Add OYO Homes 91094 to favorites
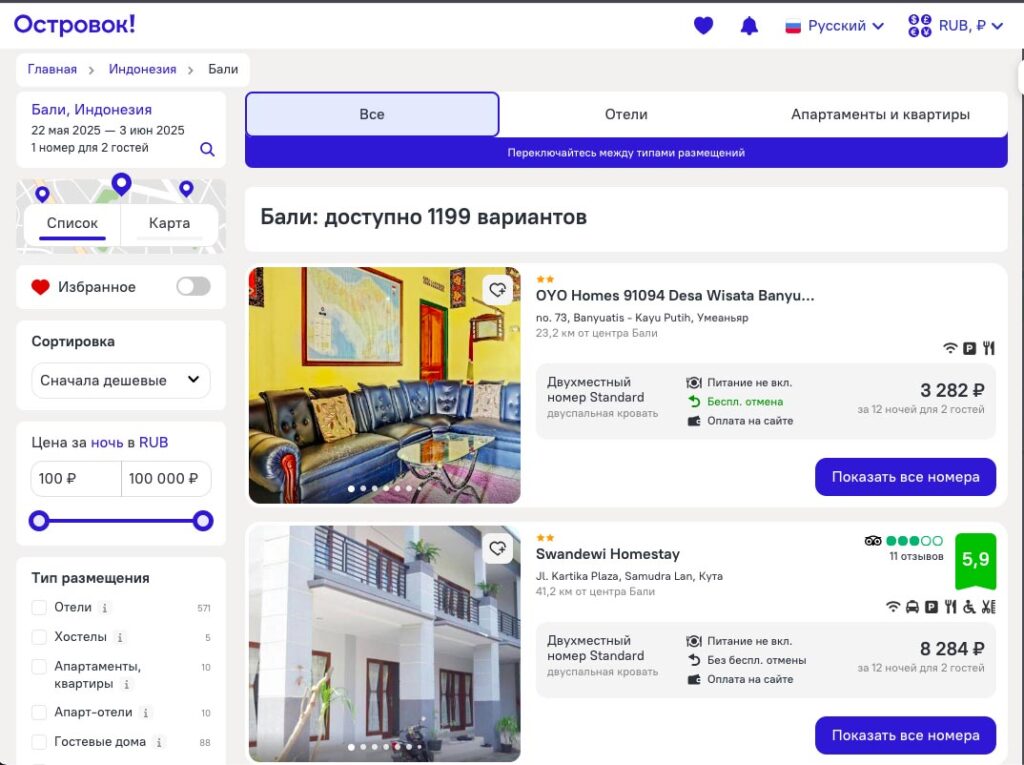The image size is (1024, 765). [498, 289]
